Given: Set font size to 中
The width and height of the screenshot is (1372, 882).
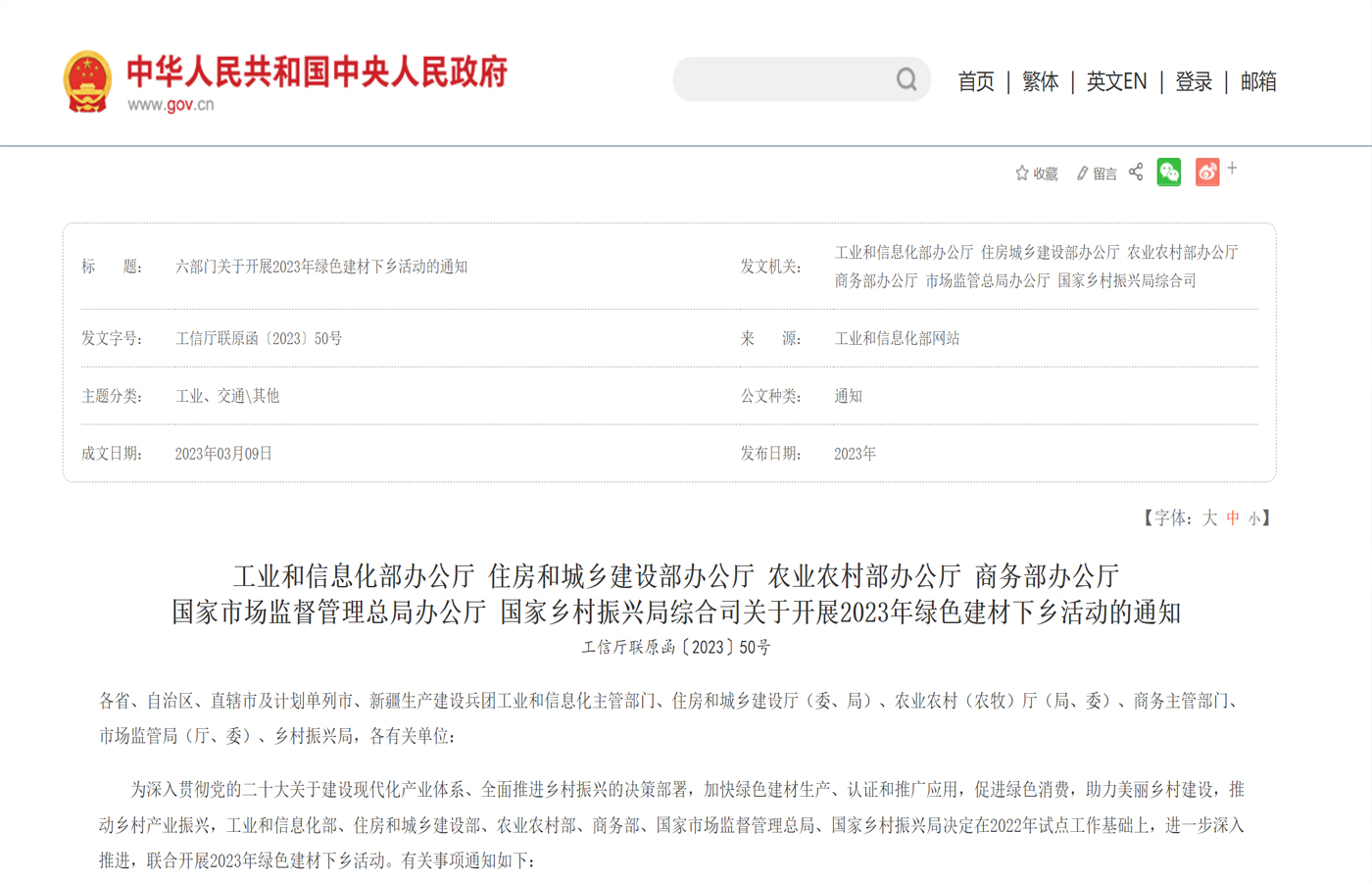Looking at the screenshot, I should (1233, 518).
